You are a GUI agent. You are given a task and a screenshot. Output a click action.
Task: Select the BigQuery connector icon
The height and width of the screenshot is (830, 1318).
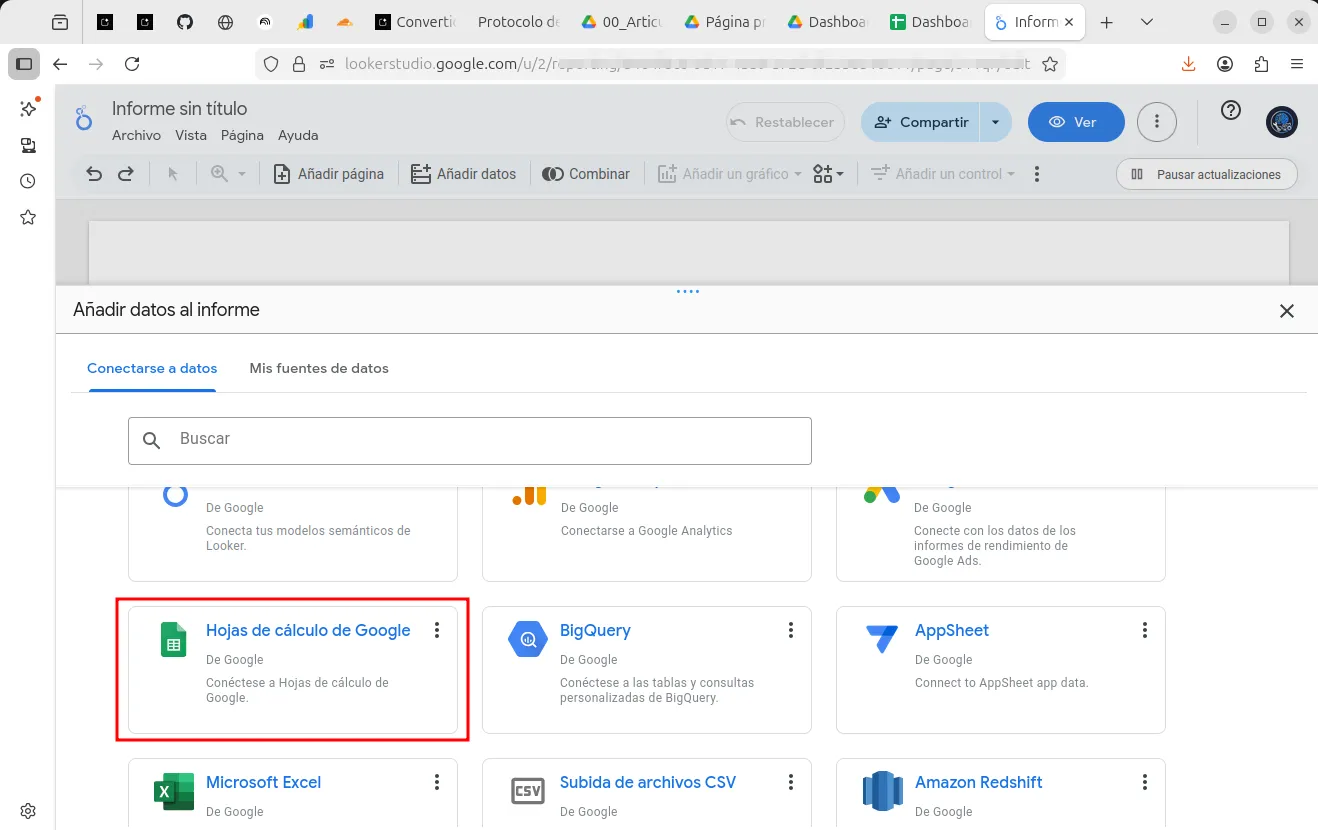[527, 639]
